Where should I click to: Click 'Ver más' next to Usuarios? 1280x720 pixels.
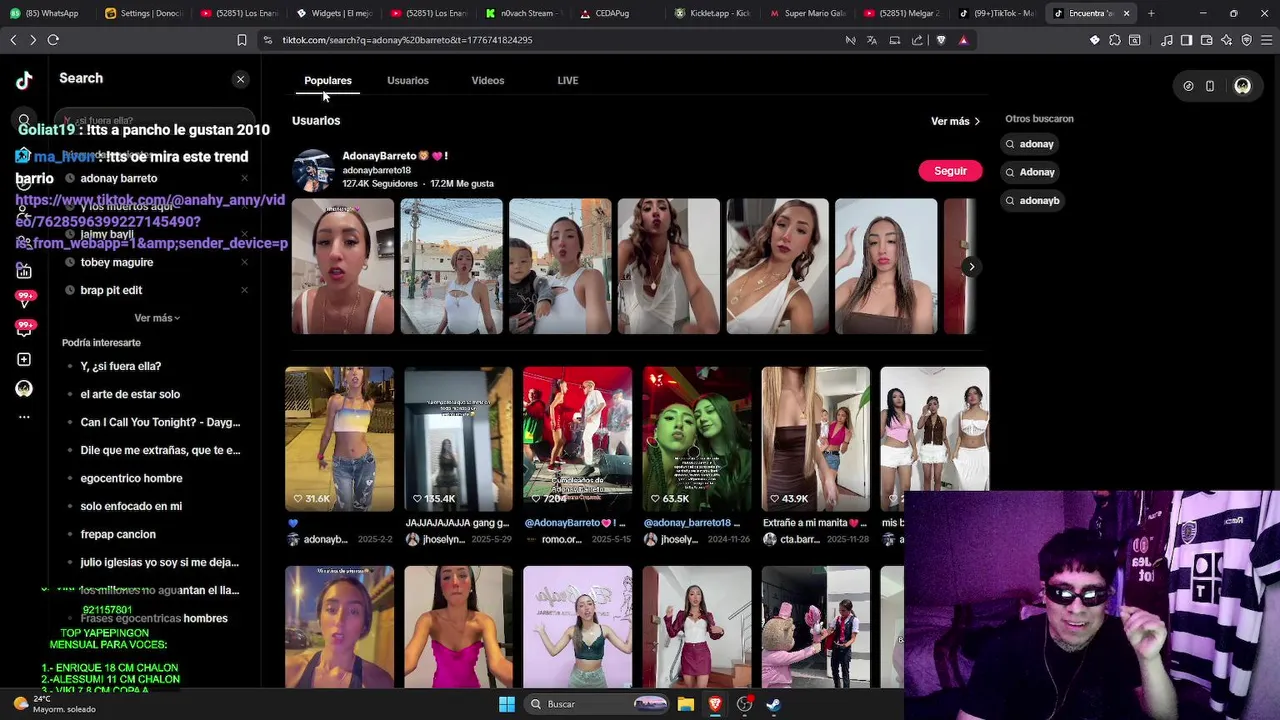click(x=955, y=121)
